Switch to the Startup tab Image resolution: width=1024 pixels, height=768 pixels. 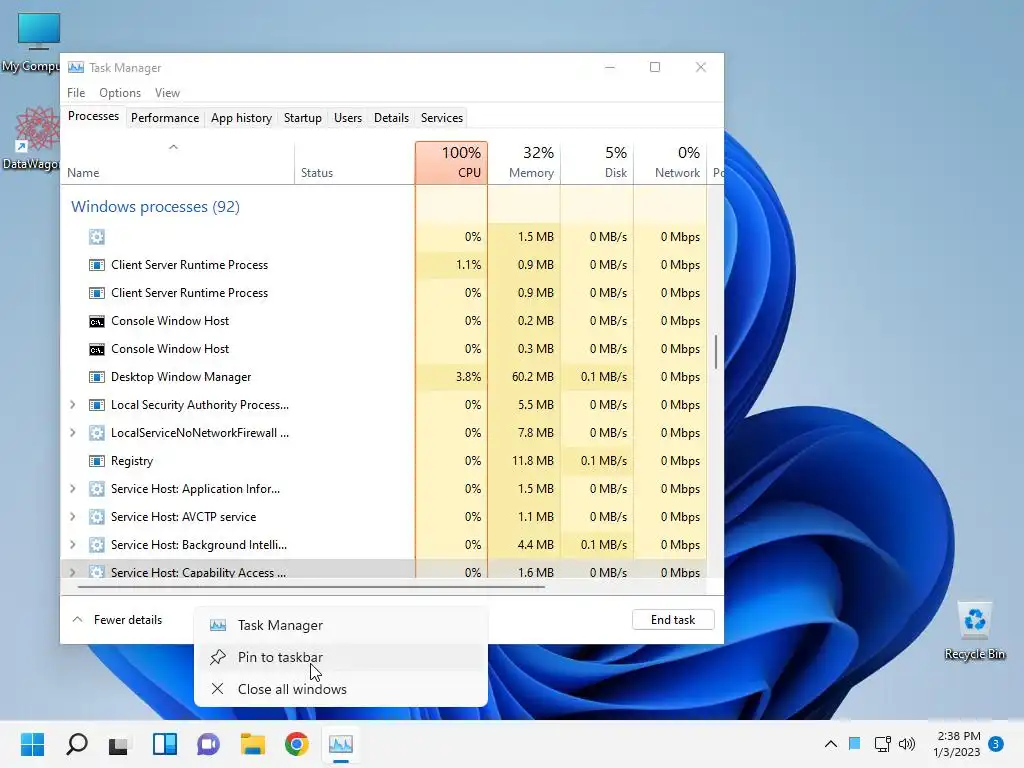pyautogui.click(x=302, y=118)
